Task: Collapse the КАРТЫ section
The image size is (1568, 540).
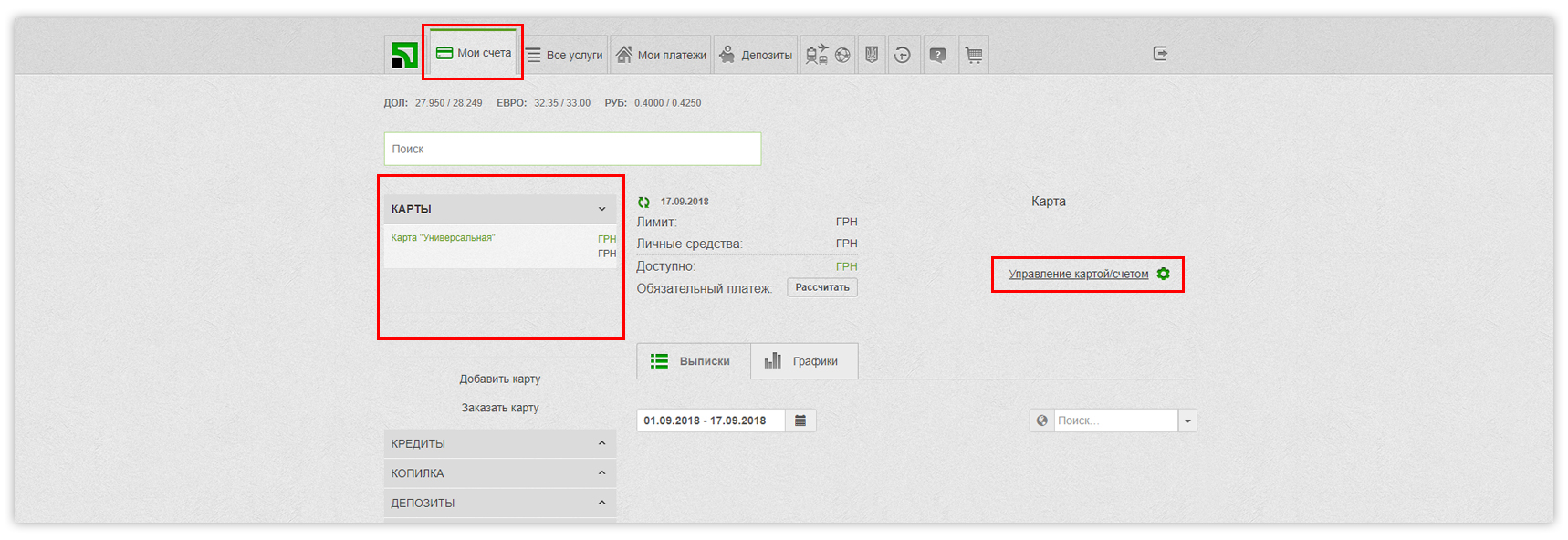Action: pos(601,209)
